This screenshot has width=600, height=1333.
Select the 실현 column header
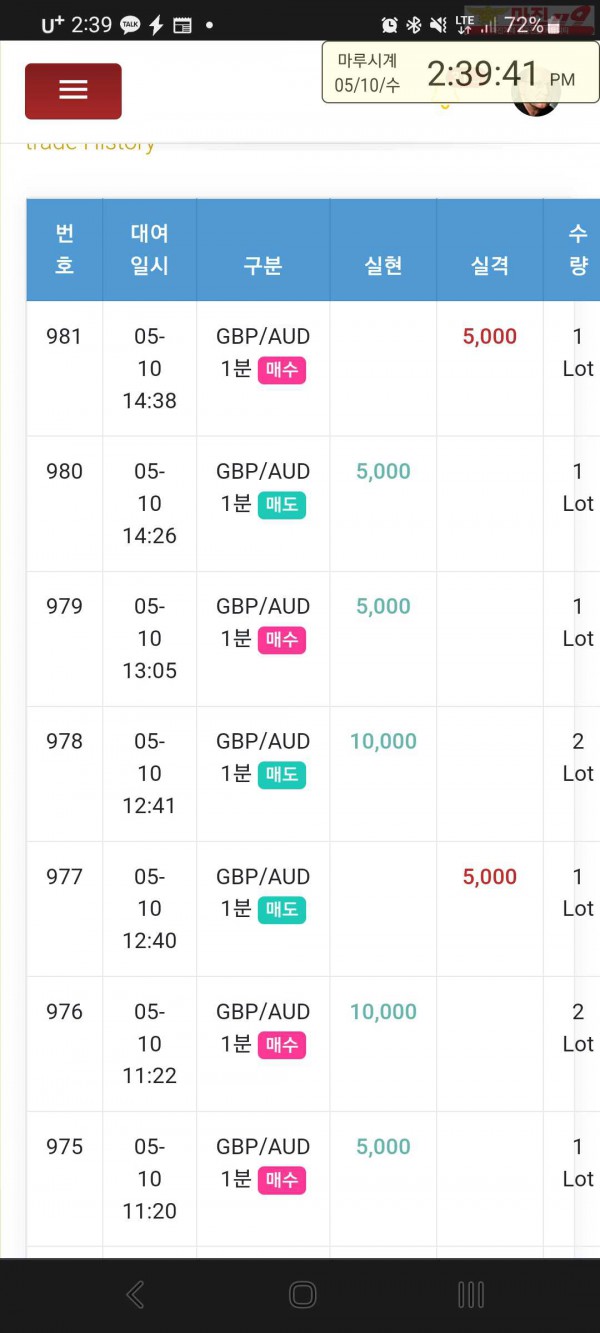[x=384, y=250]
